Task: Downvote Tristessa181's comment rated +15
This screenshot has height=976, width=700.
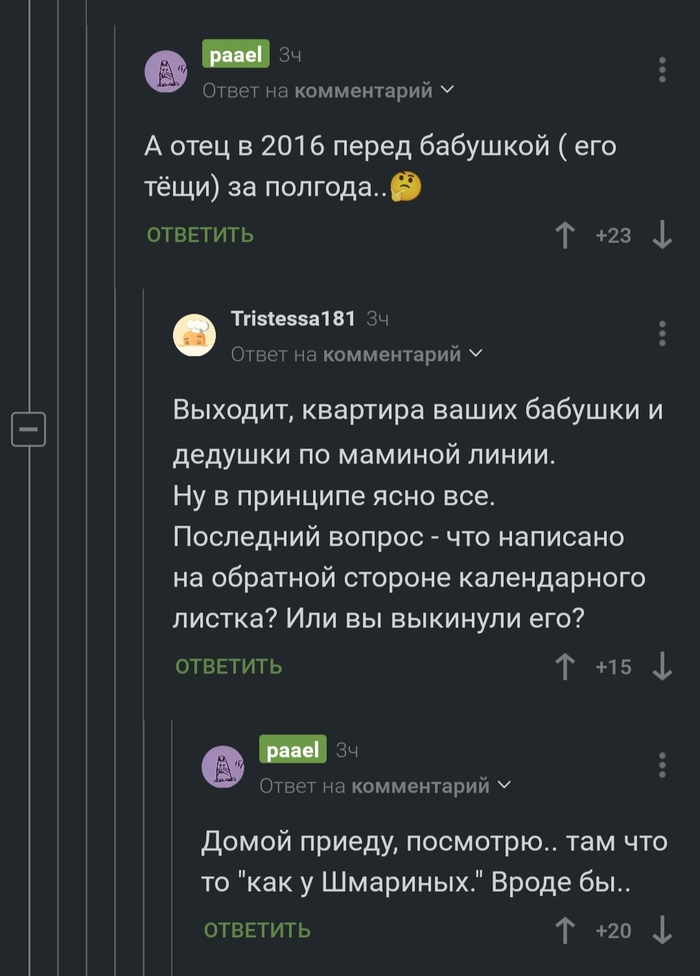Action: [x=661, y=666]
